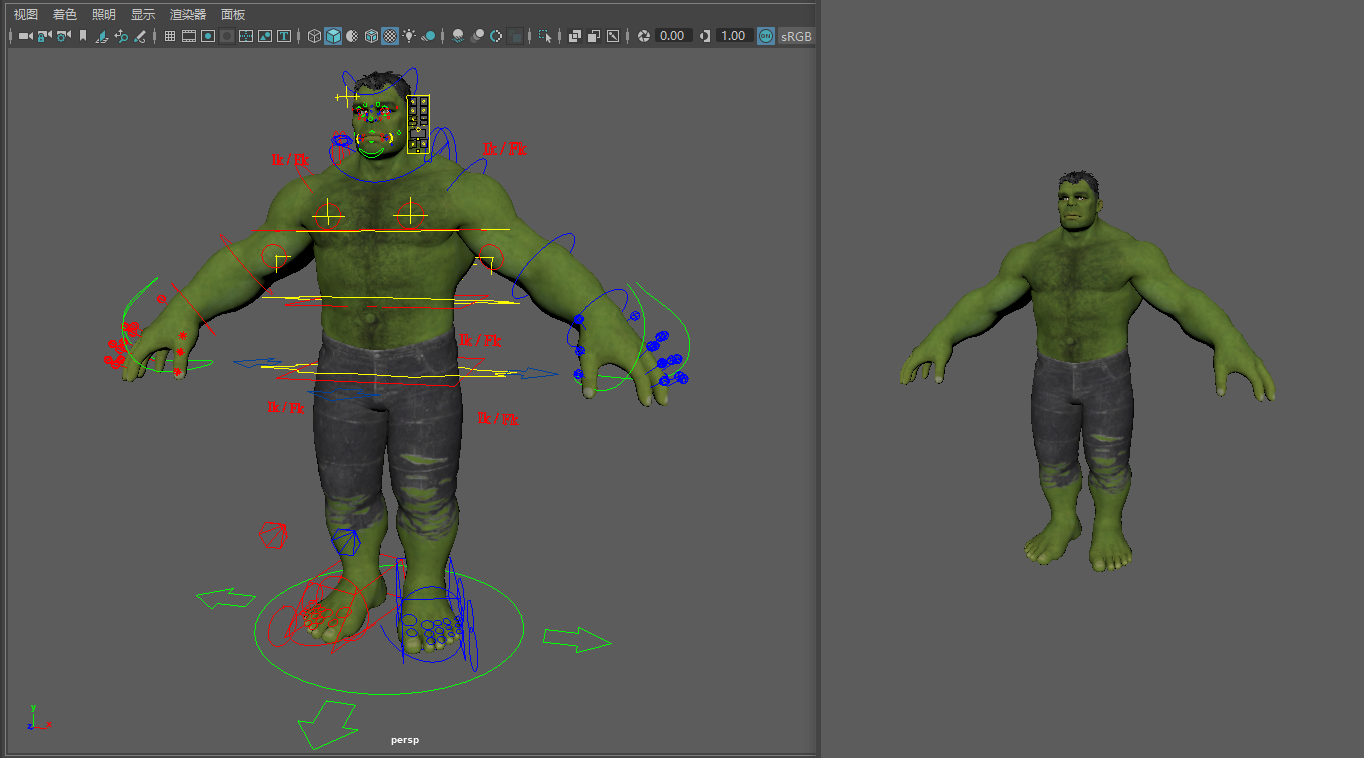Click the Exposure aperture icon
Screen dimensions: 1364x758
click(x=644, y=36)
